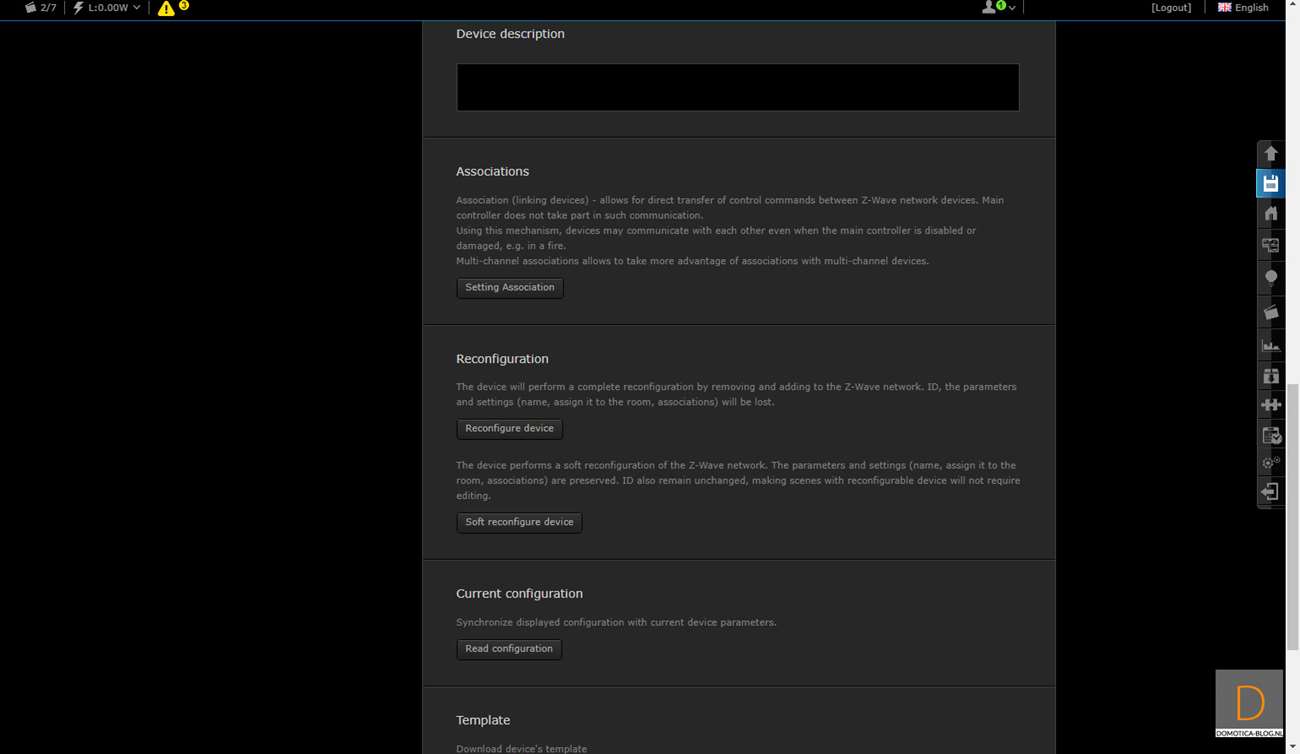The image size is (1300, 754).
Task: Click the yellow warning notifications icon
Action: (x=166, y=8)
